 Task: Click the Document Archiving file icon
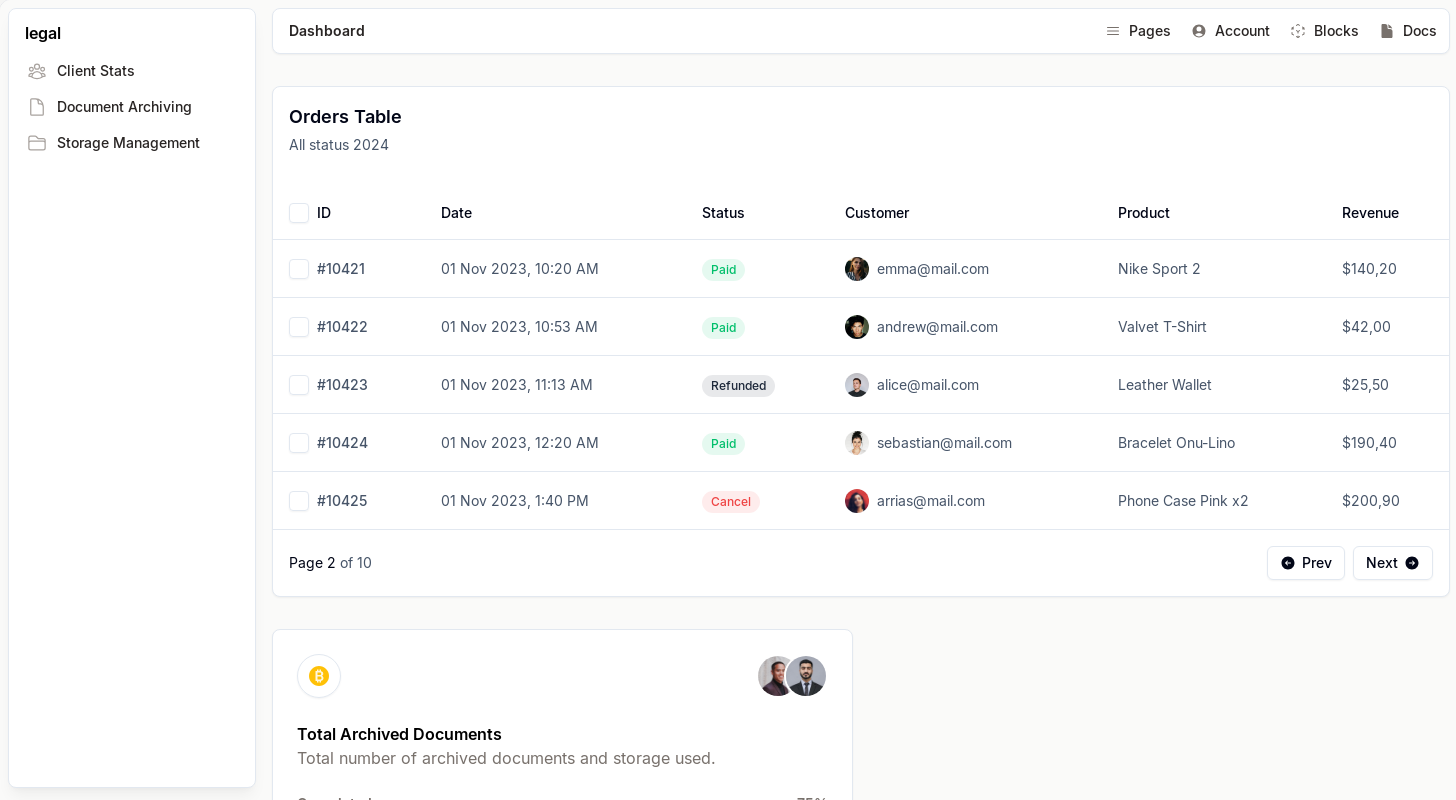[x=37, y=107]
